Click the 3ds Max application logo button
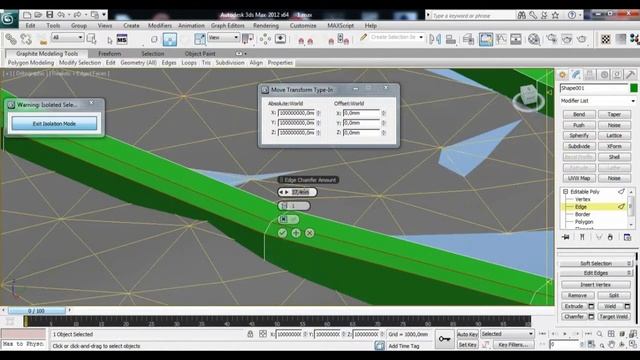This screenshot has width=640, height=360. pos(8,19)
